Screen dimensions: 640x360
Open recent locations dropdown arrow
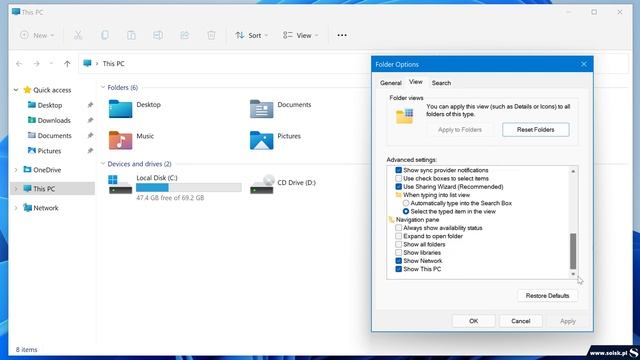pyautogui.click(x=51, y=64)
